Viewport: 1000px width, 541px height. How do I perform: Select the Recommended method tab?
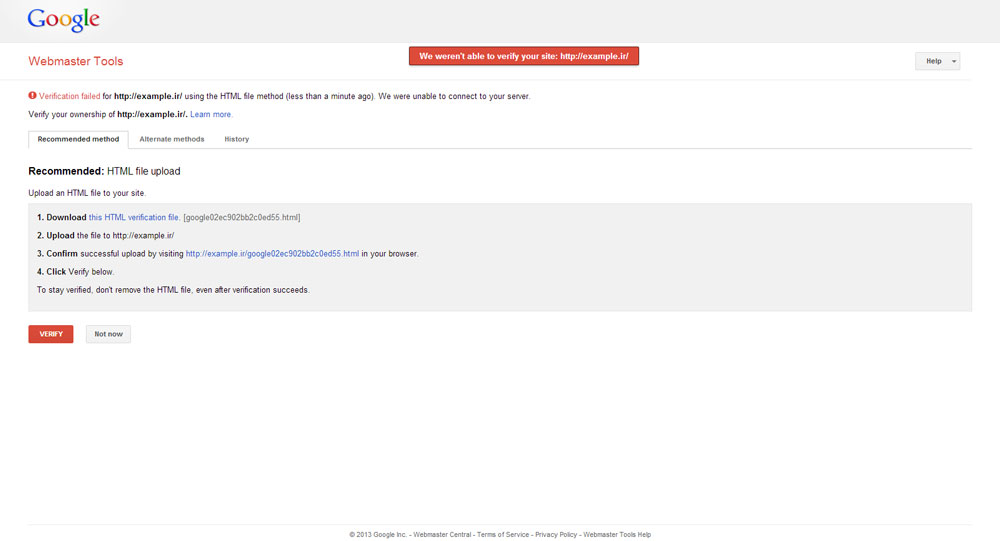click(x=78, y=139)
